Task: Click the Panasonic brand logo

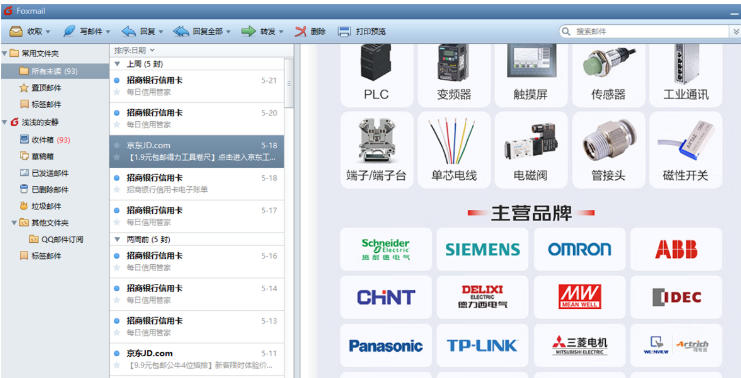Action: click(386, 346)
